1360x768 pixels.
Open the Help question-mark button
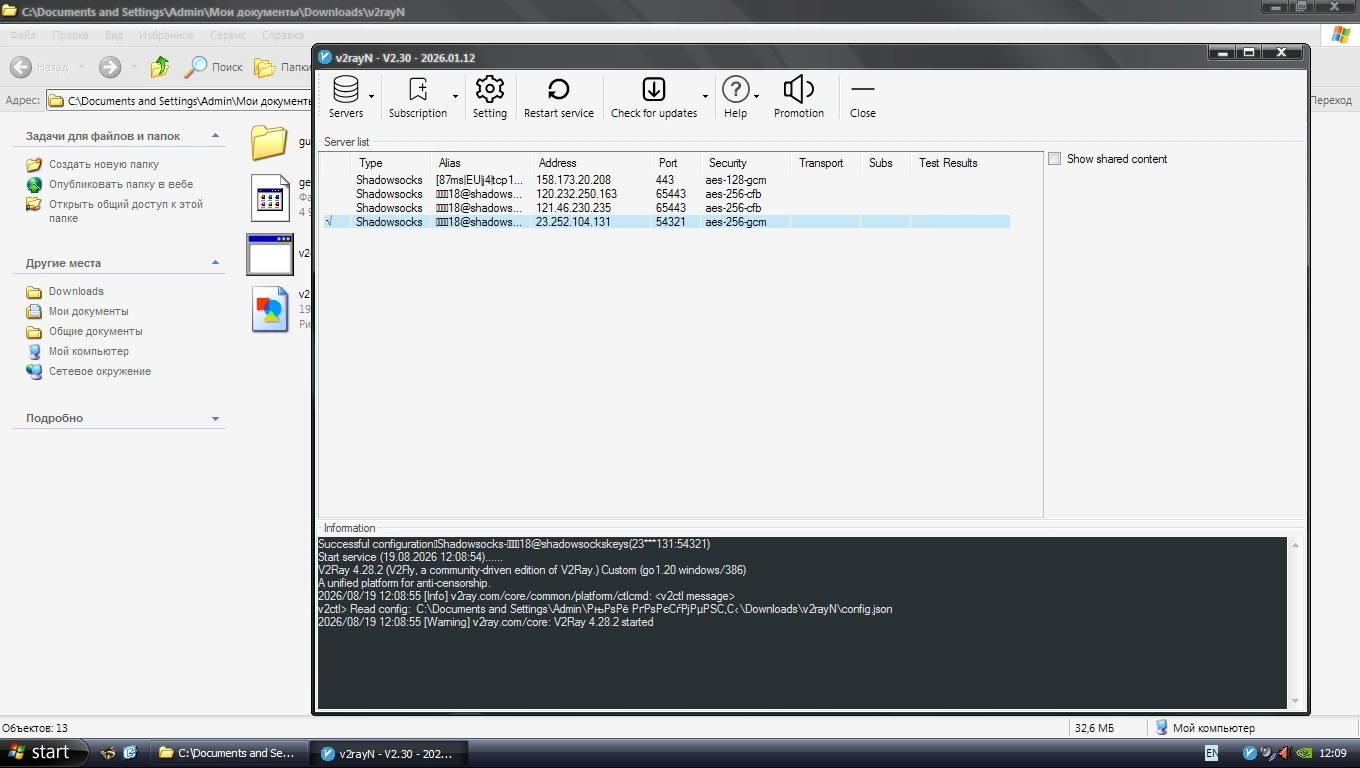735,97
